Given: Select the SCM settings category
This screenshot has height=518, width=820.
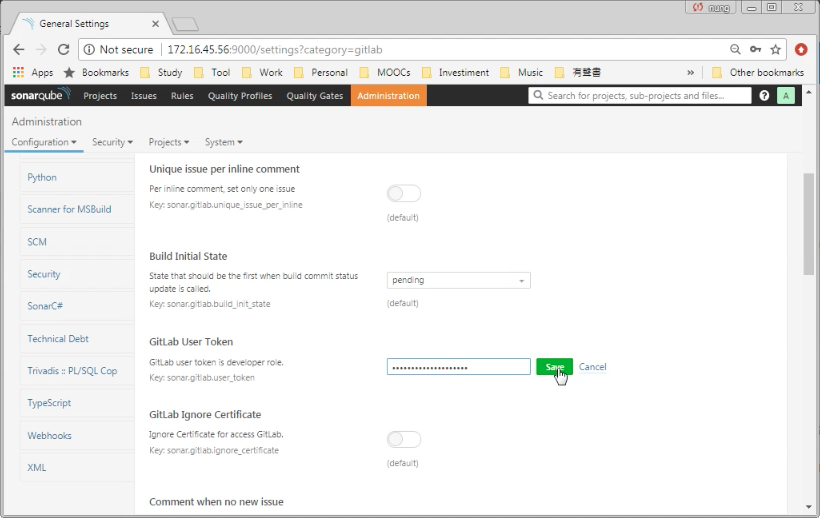Looking at the screenshot, I should (x=77, y=242).
